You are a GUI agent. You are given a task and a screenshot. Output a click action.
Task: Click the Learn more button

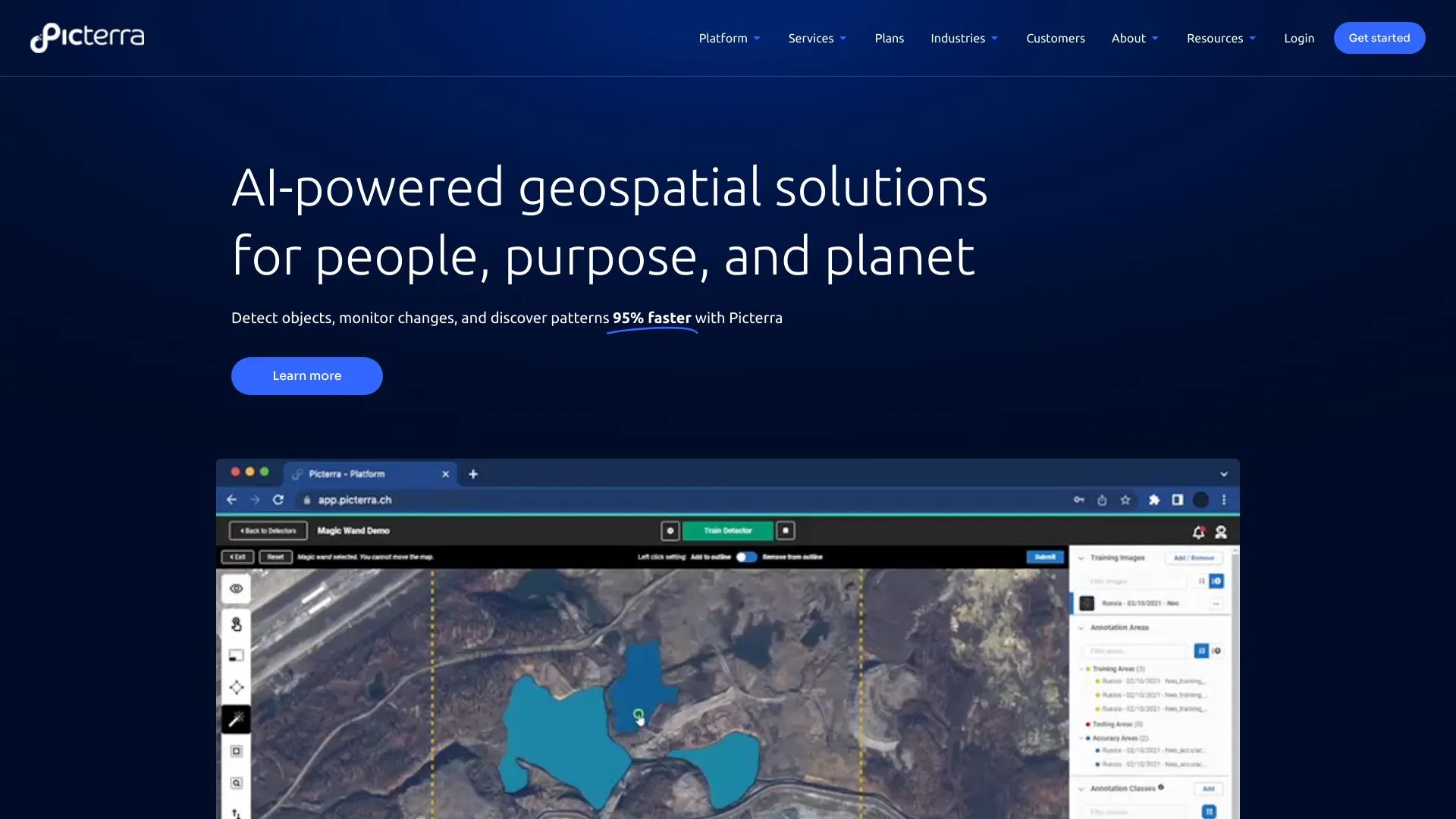(x=306, y=375)
